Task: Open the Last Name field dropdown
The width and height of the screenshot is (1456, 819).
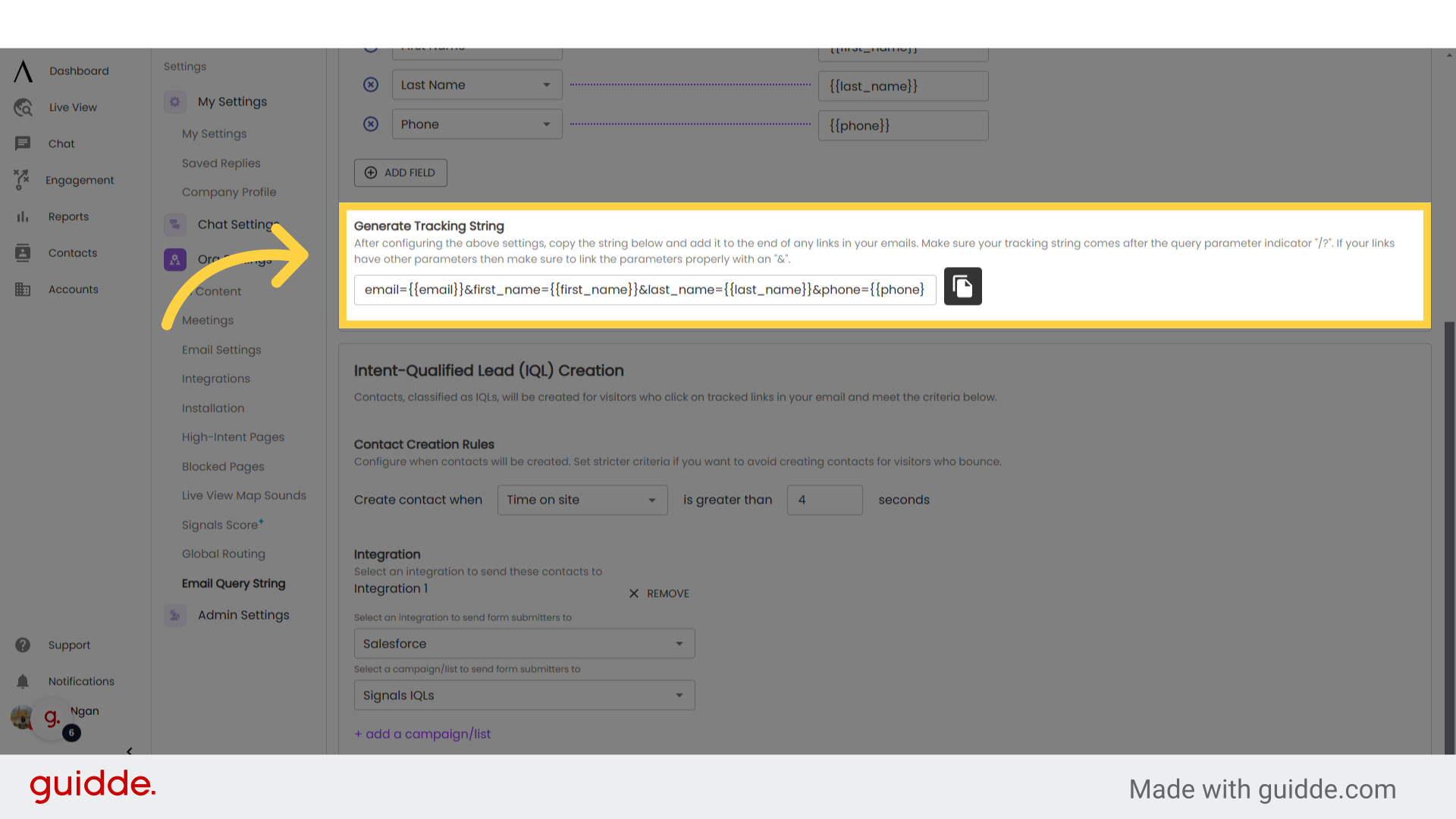Action: pos(477,85)
